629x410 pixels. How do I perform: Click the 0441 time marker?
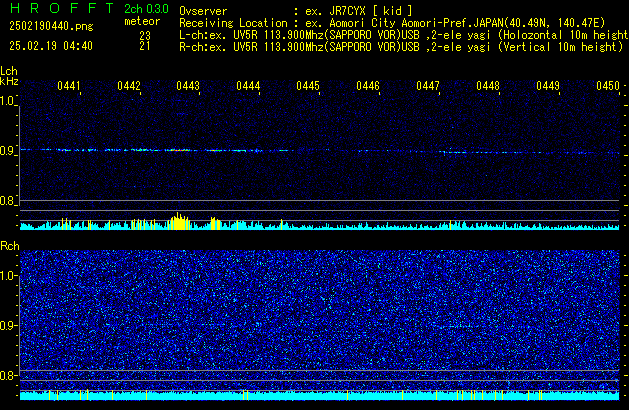click(x=69, y=86)
